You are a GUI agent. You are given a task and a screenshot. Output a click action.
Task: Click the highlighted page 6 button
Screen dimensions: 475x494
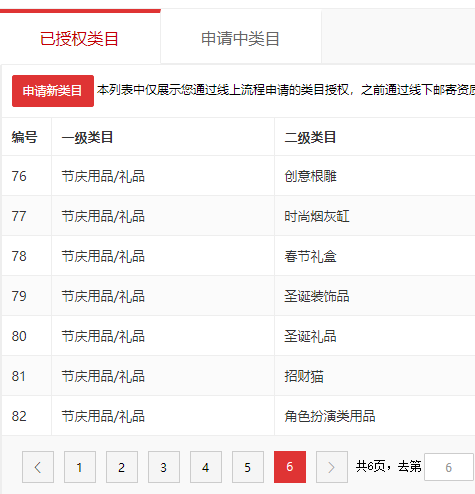point(290,467)
